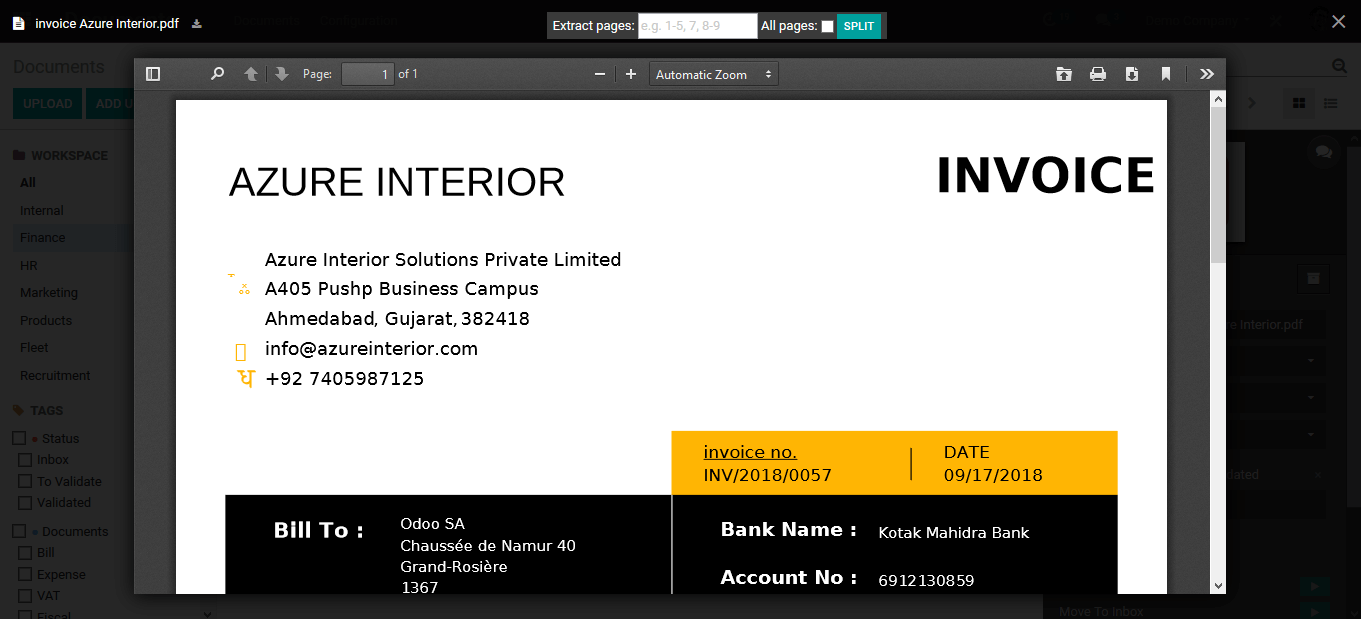Image resolution: width=1361 pixels, height=619 pixels.
Task: Click scrollbar up arrow in PDF viewer
Action: 1217,98
